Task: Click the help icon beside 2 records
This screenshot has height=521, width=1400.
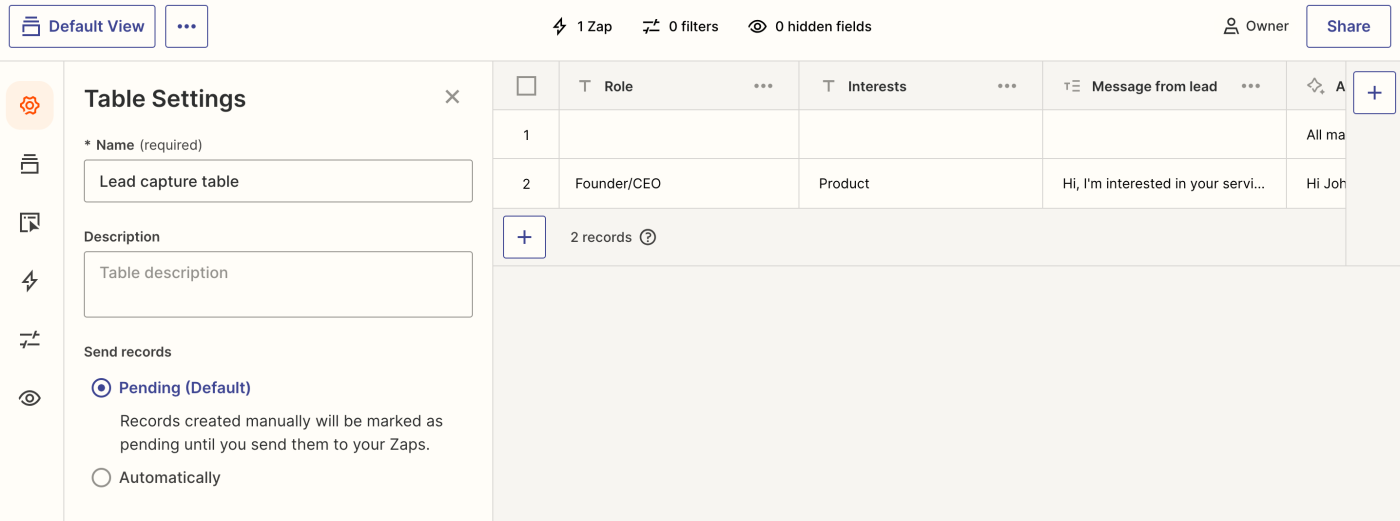Action: 648,237
